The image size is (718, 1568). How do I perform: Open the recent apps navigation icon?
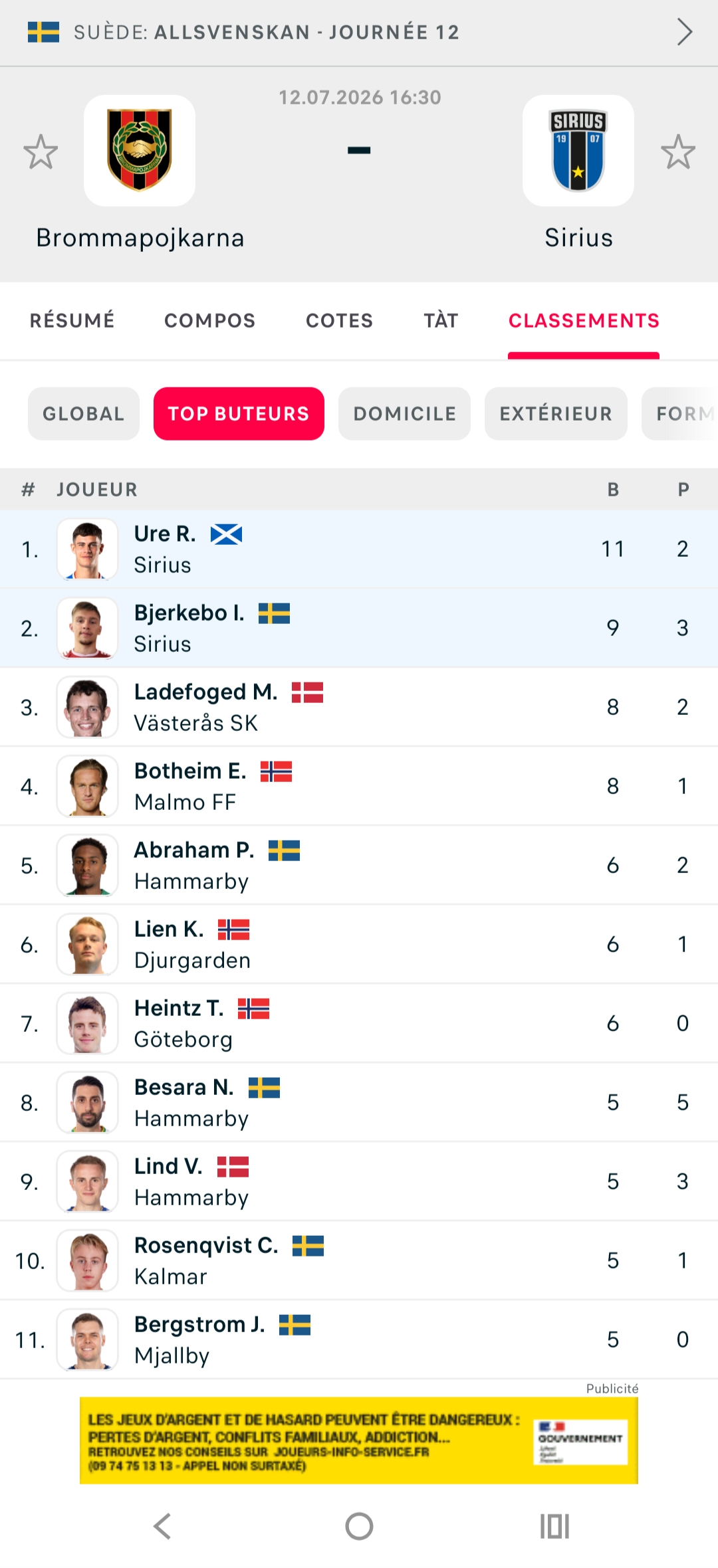coord(555,1526)
